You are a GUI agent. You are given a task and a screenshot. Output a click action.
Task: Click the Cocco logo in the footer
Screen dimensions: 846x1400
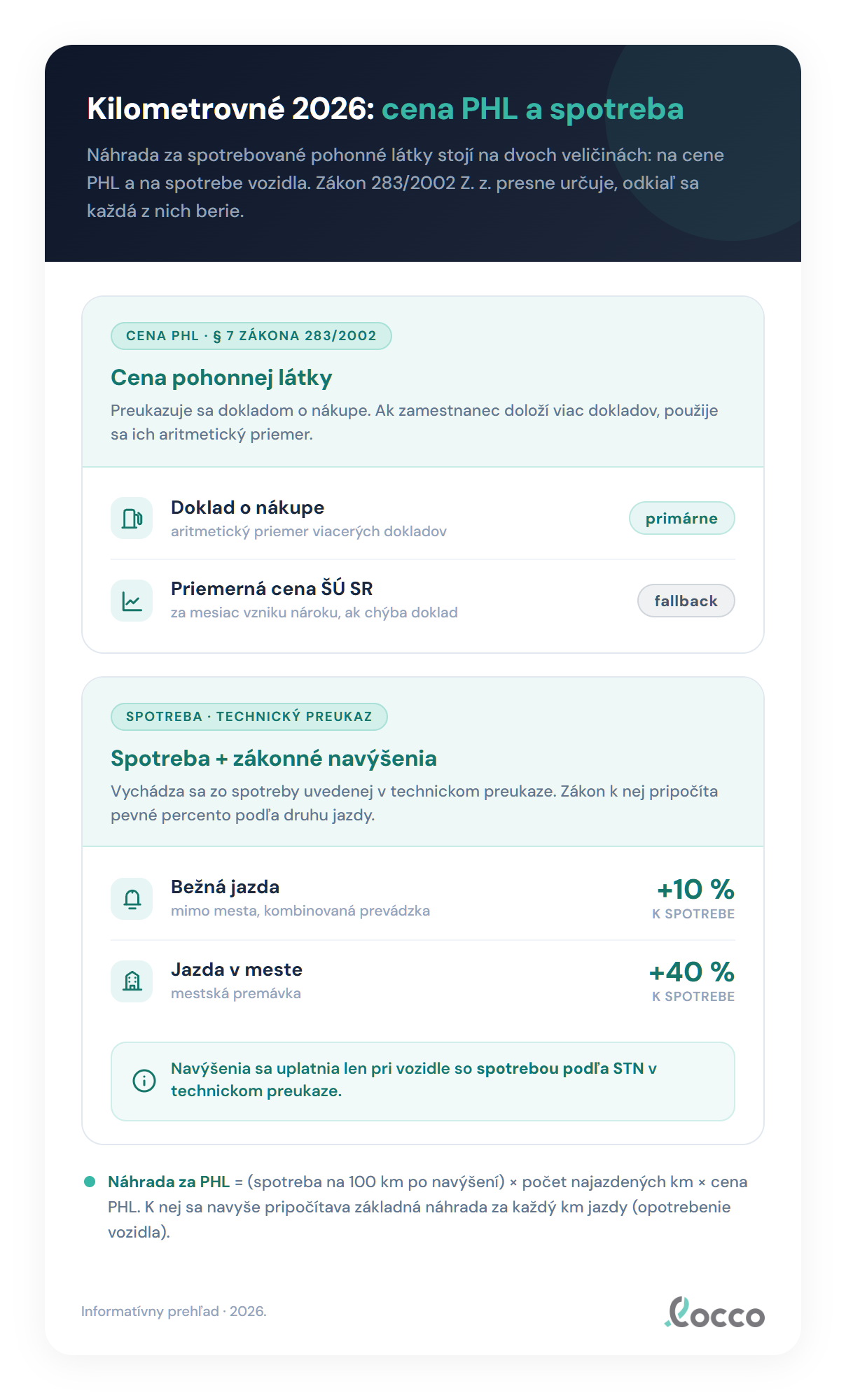714,1312
